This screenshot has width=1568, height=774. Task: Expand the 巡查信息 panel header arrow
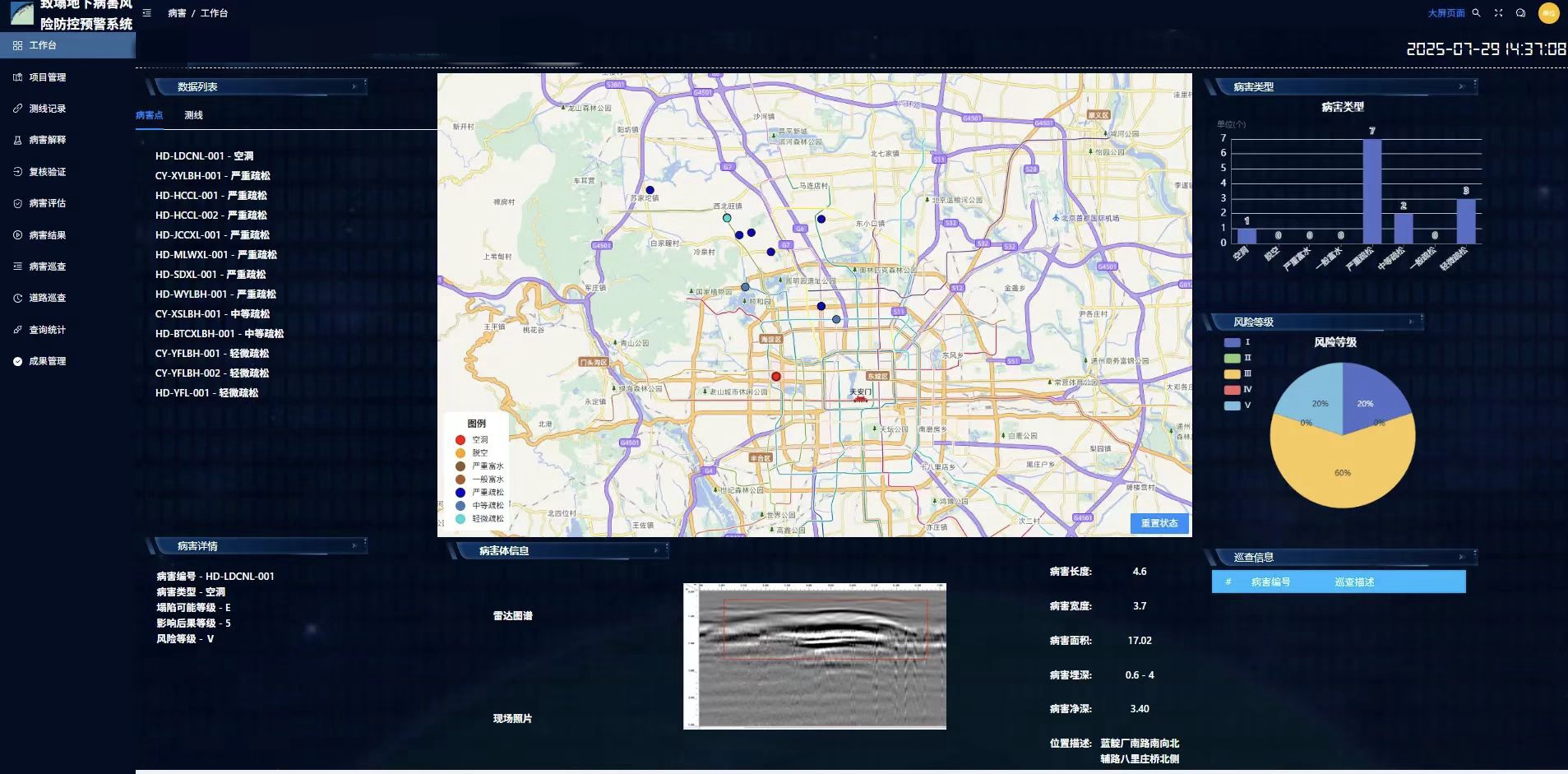(x=1461, y=557)
